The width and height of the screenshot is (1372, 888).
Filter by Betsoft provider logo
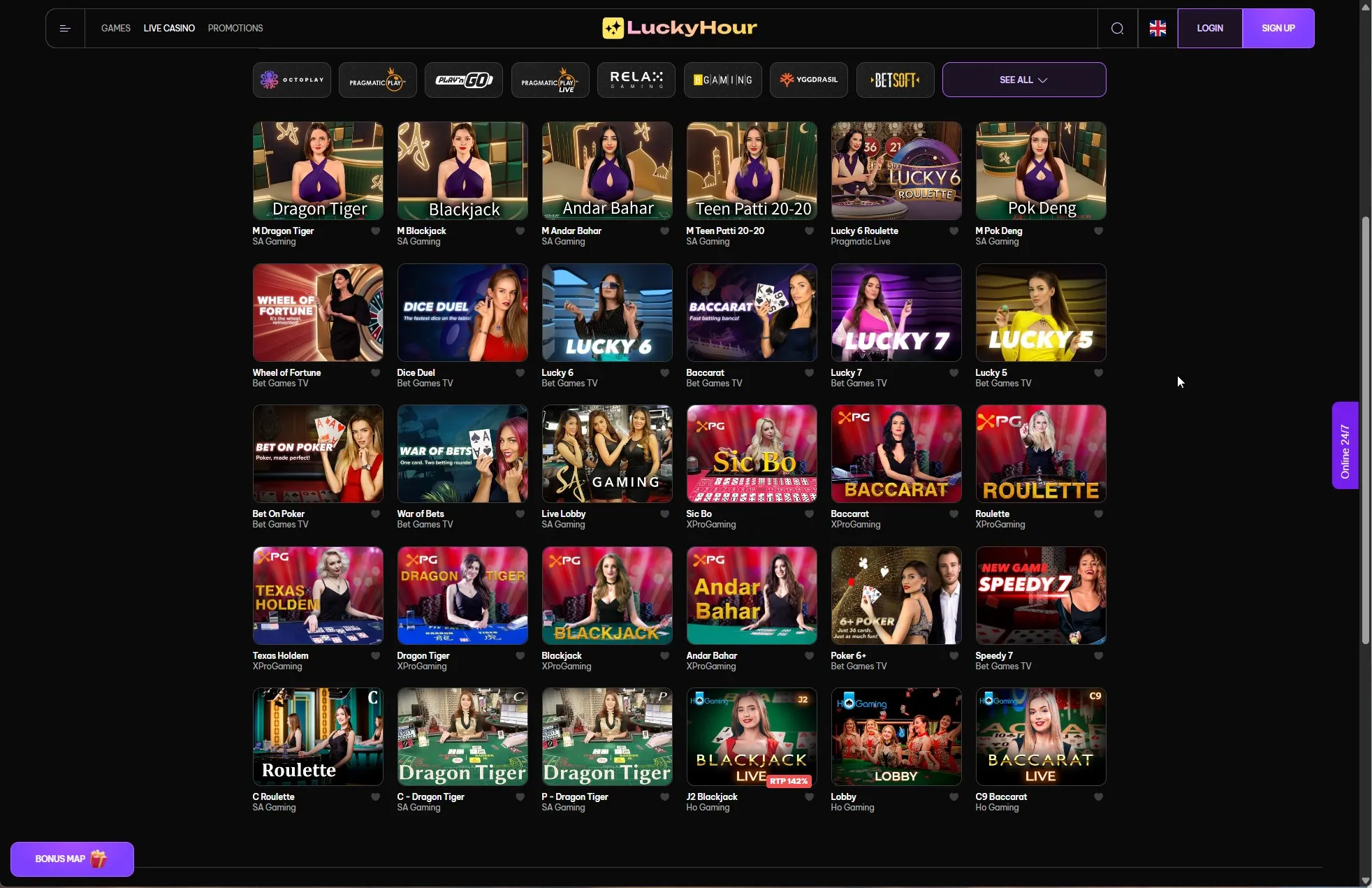coord(896,80)
